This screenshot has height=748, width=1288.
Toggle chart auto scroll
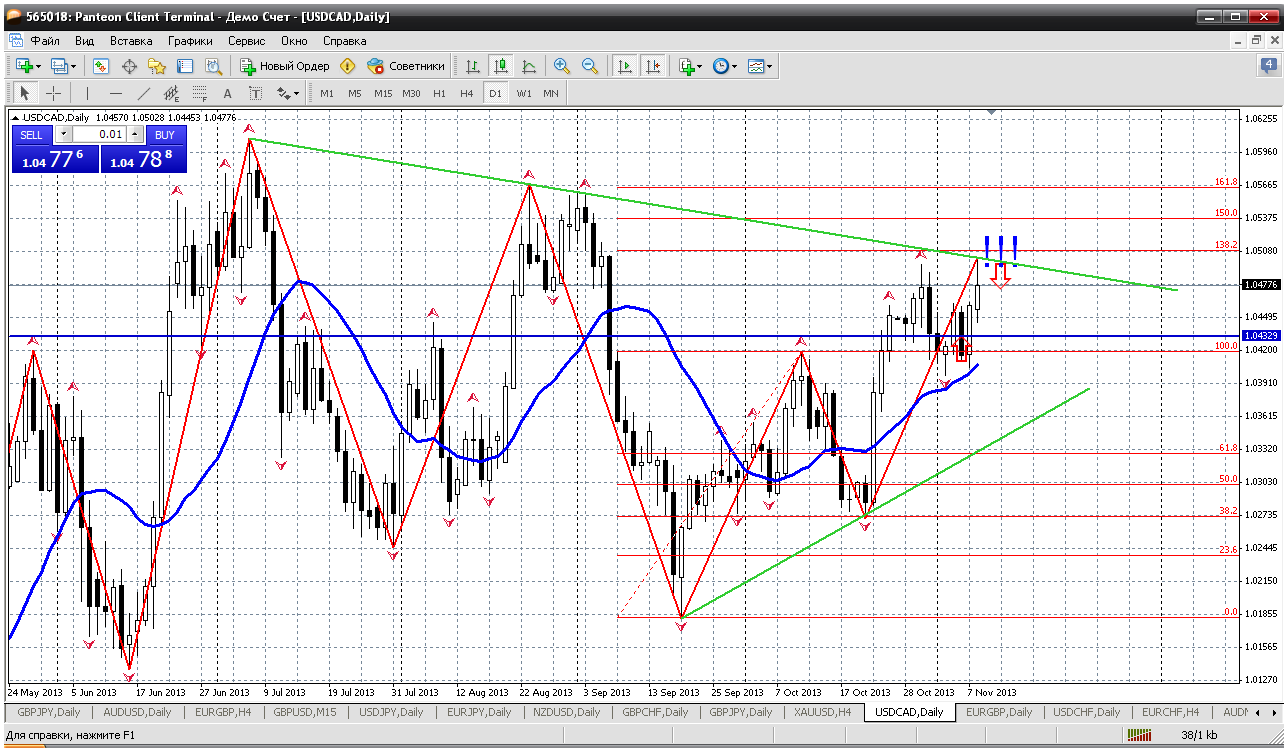tap(625, 66)
